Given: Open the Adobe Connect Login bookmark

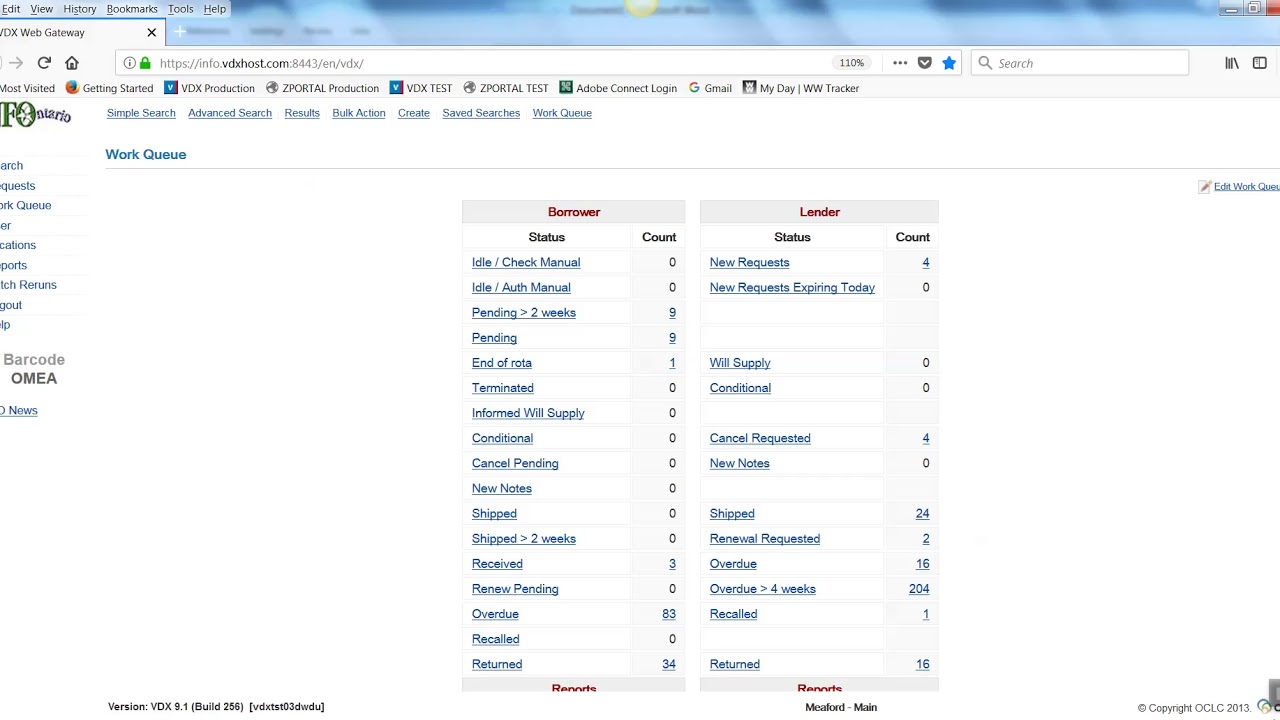Looking at the screenshot, I should coord(618,88).
